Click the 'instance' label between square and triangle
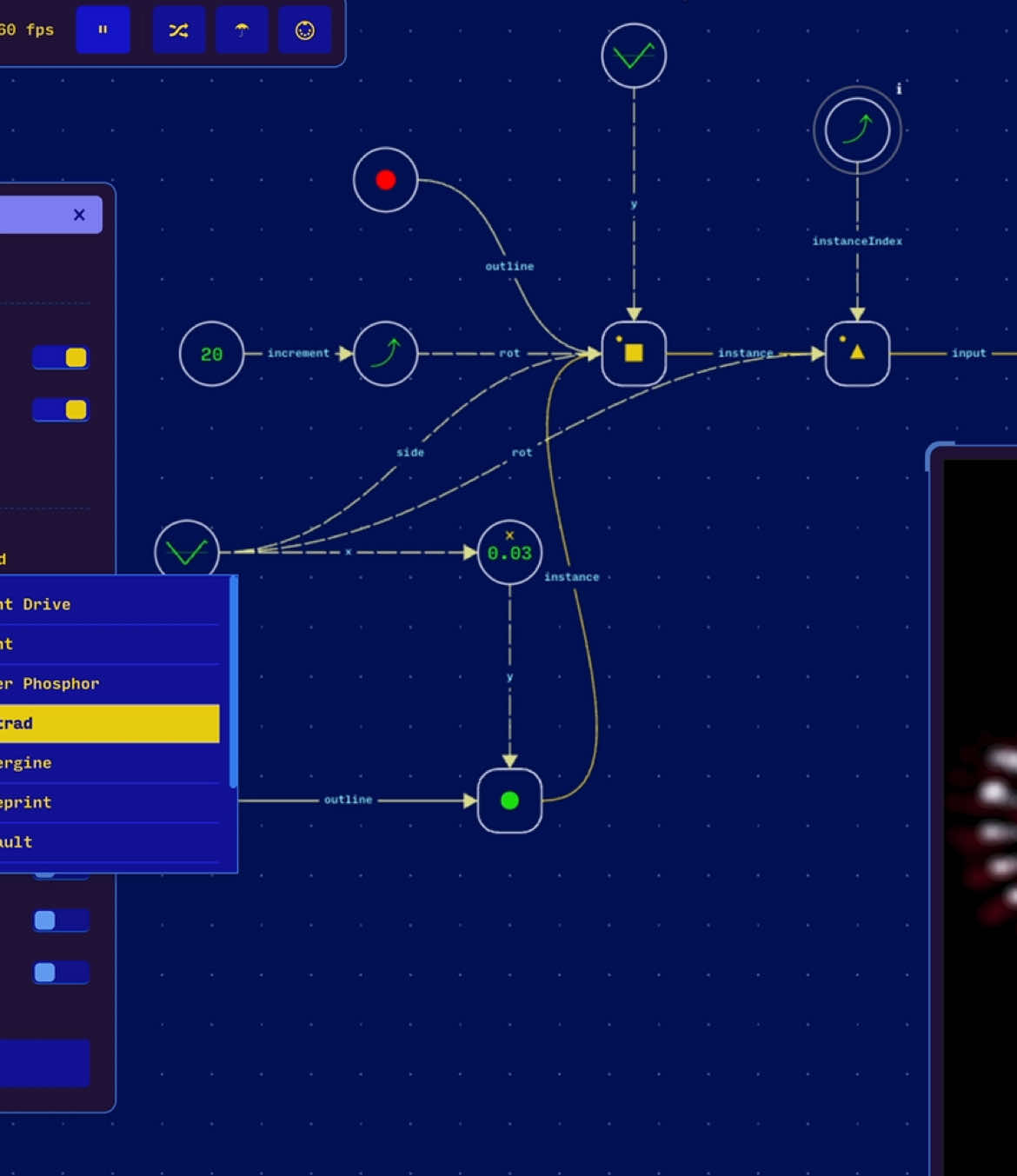This screenshot has height=1176, width=1017. pos(745,353)
